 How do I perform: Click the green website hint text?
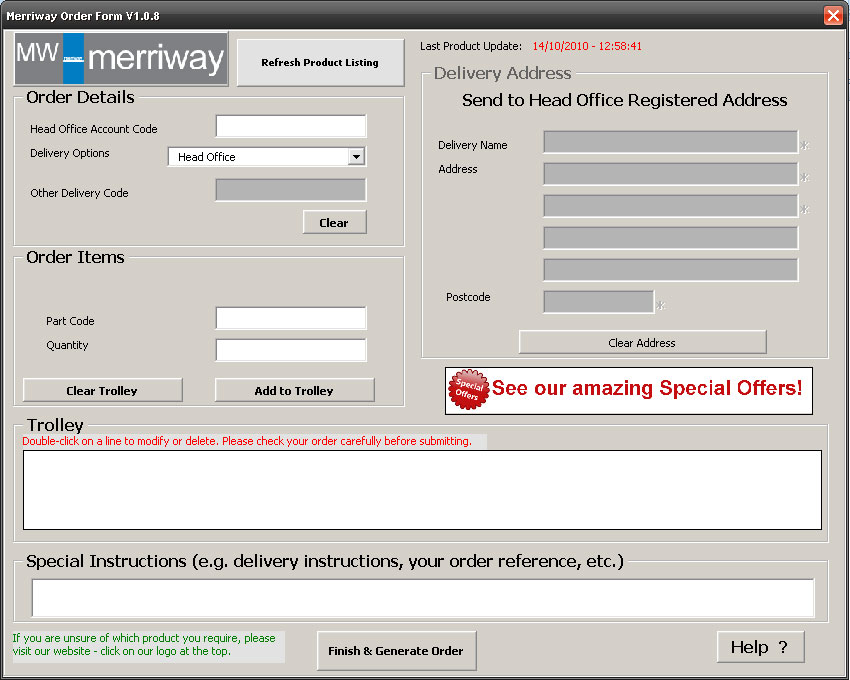pyautogui.click(x=144, y=645)
